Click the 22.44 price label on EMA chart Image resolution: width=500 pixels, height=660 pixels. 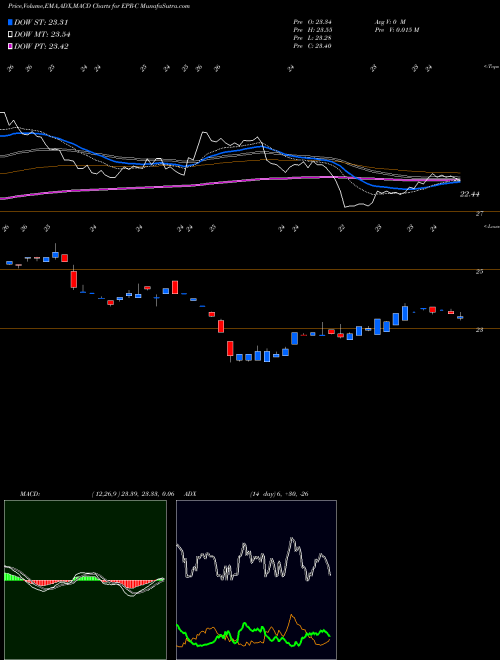470,194
